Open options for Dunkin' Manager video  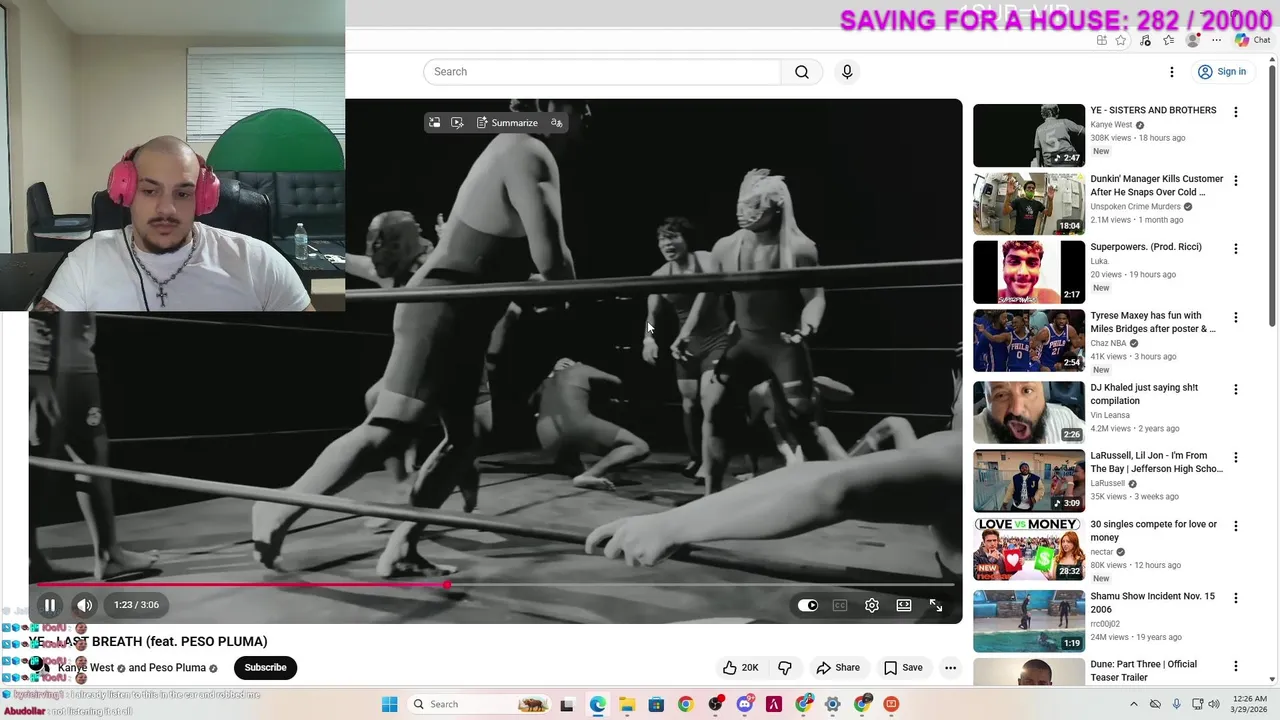(1236, 181)
